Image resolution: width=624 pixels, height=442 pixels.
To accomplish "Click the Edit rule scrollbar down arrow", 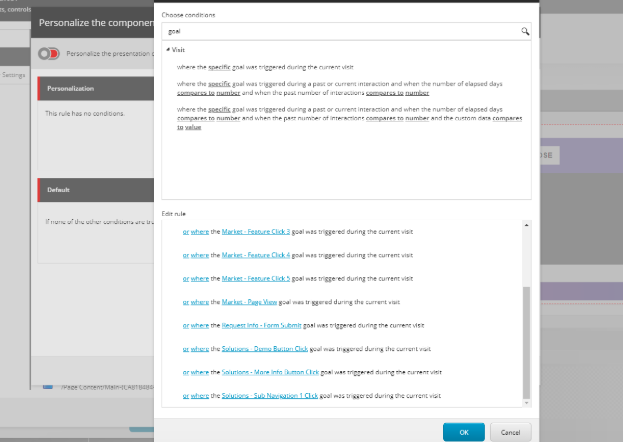I will tap(526, 403).
